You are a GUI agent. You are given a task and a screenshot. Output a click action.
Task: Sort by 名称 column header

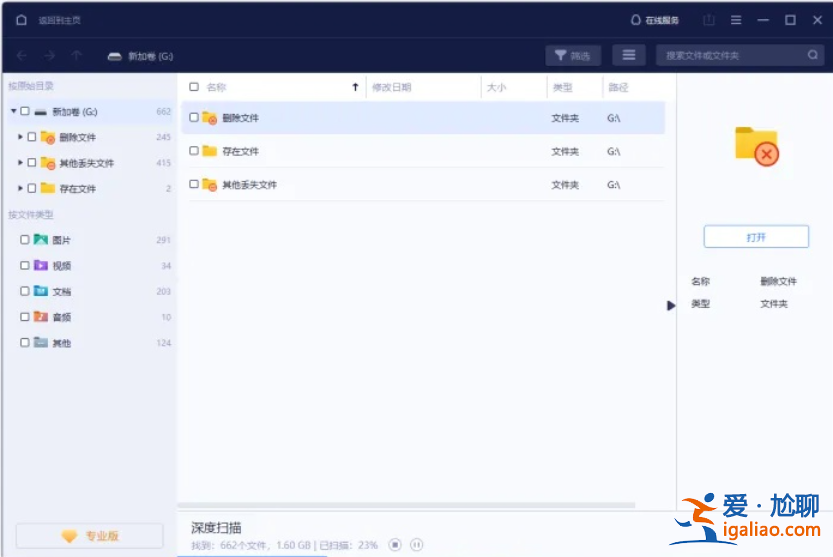pyautogui.click(x=216, y=87)
